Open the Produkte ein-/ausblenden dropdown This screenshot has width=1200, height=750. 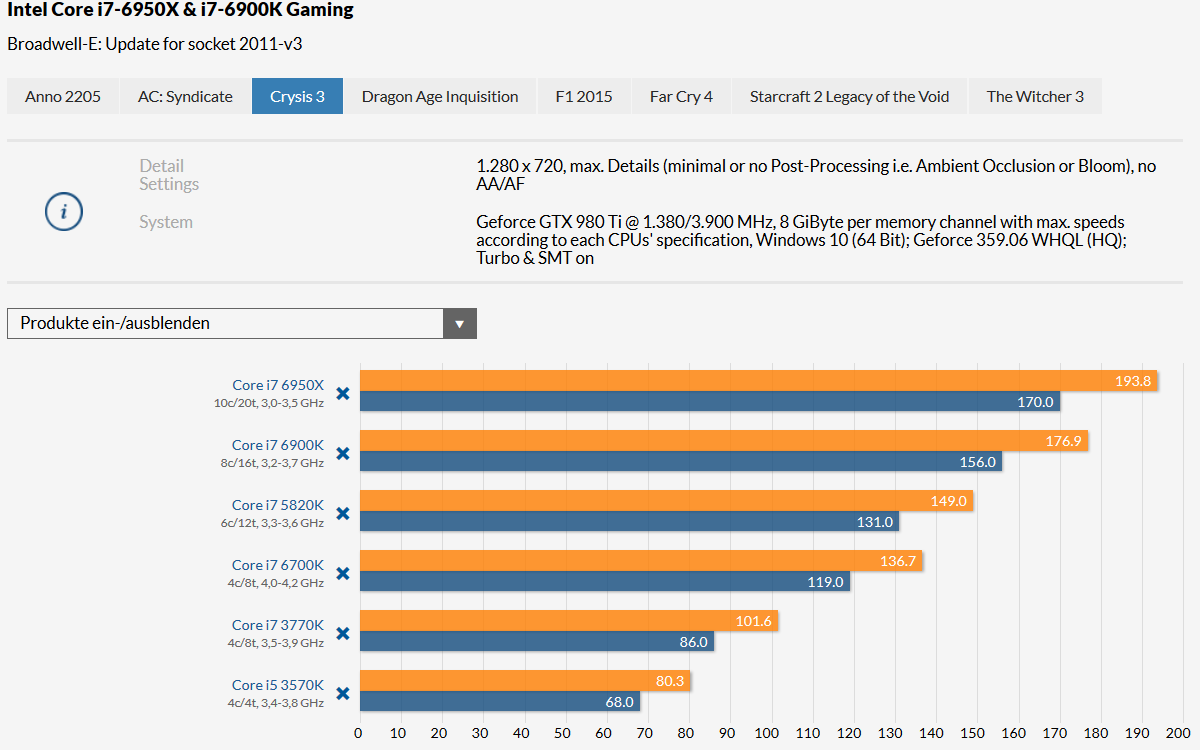(242, 323)
